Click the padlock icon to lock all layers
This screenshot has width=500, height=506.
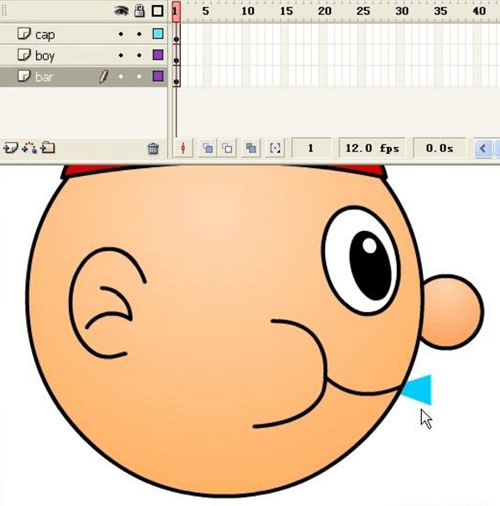click(x=139, y=11)
